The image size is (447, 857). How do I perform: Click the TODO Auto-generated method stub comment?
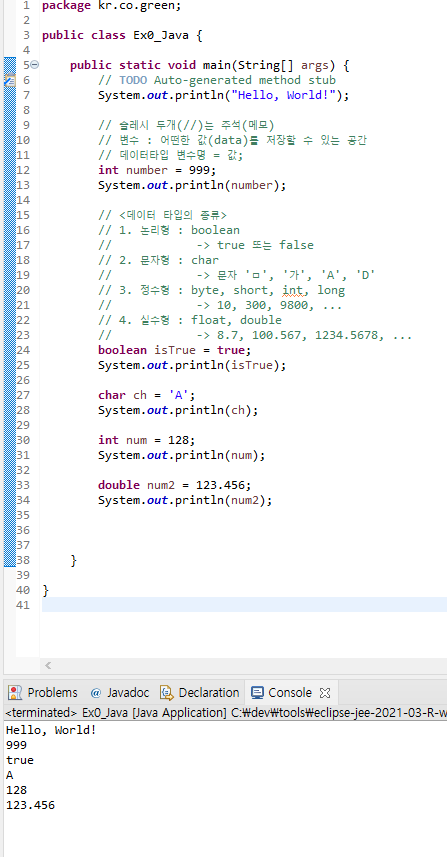click(x=216, y=80)
